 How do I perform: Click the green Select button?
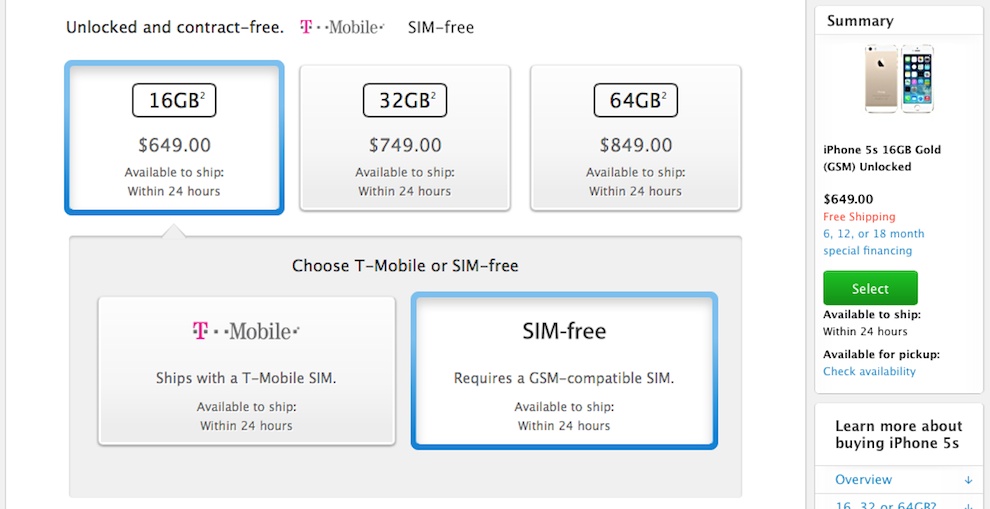[870, 289]
